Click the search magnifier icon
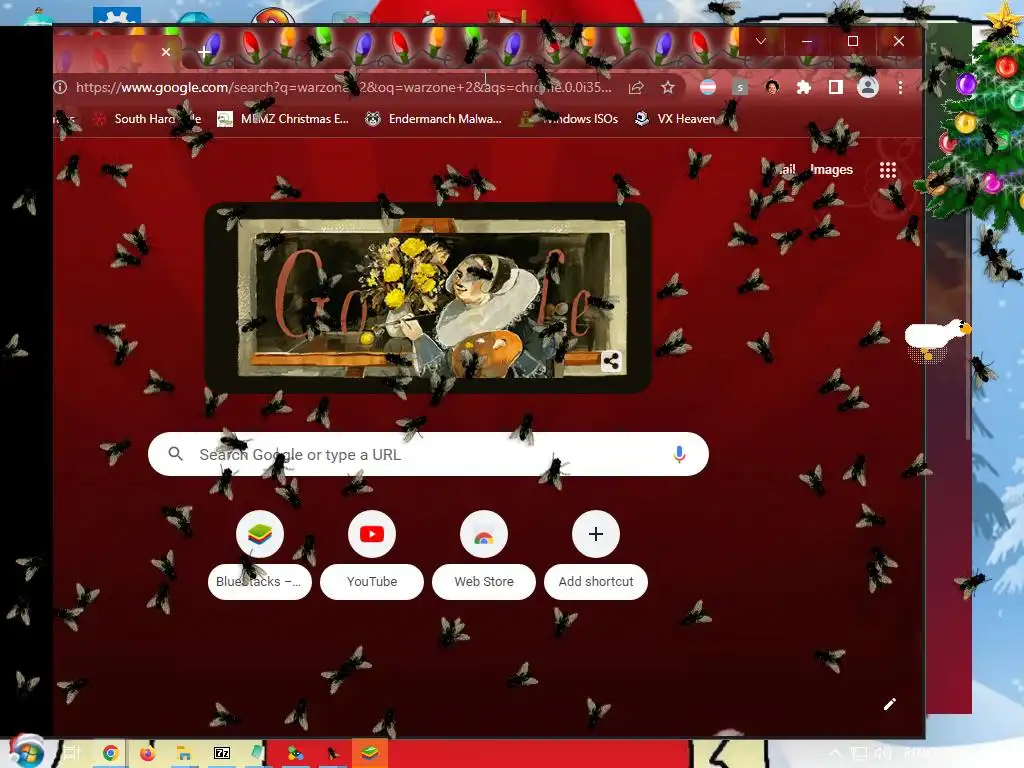Image resolution: width=1024 pixels, height=768 pixels. [175, 453]
